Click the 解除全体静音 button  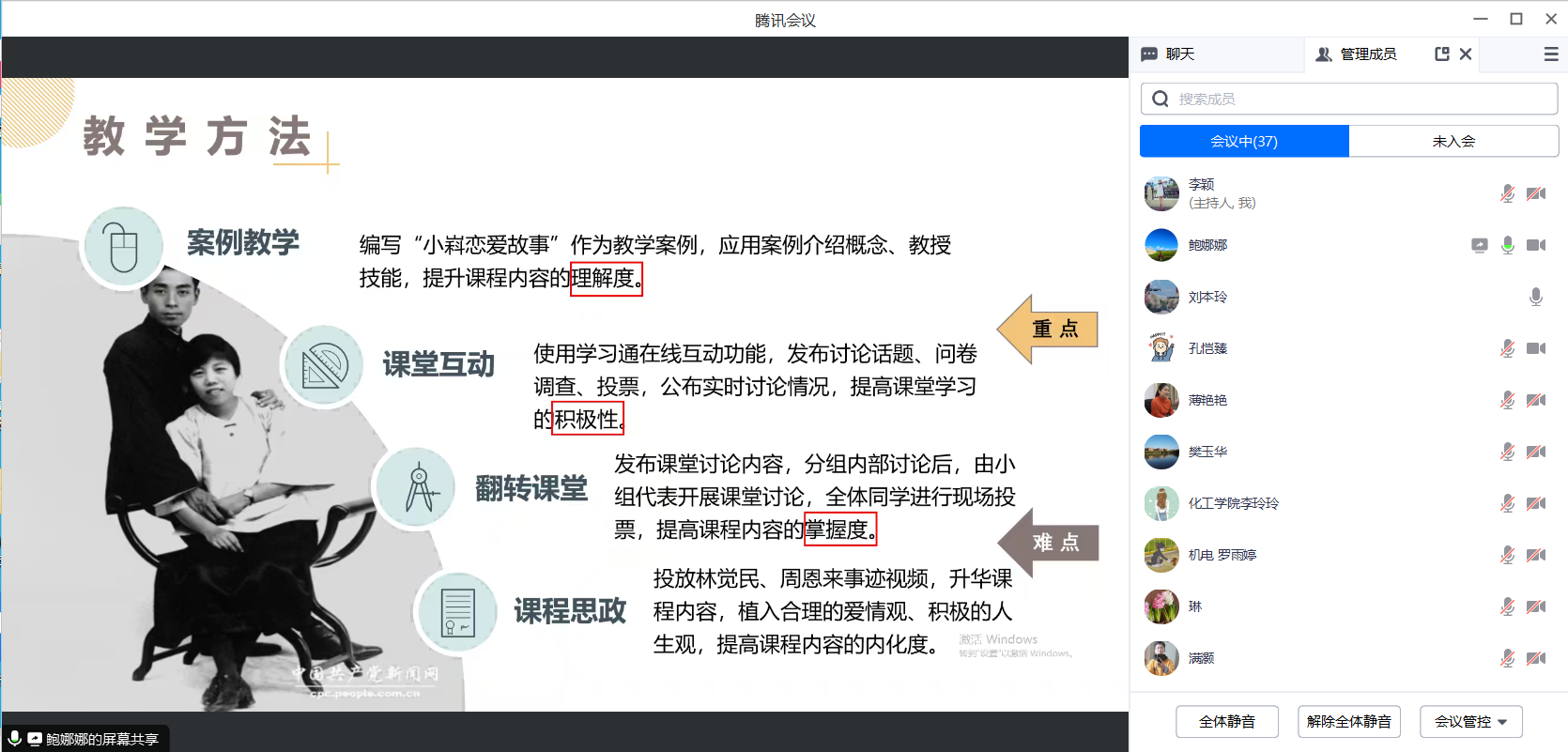click(x=1348, y=721)
